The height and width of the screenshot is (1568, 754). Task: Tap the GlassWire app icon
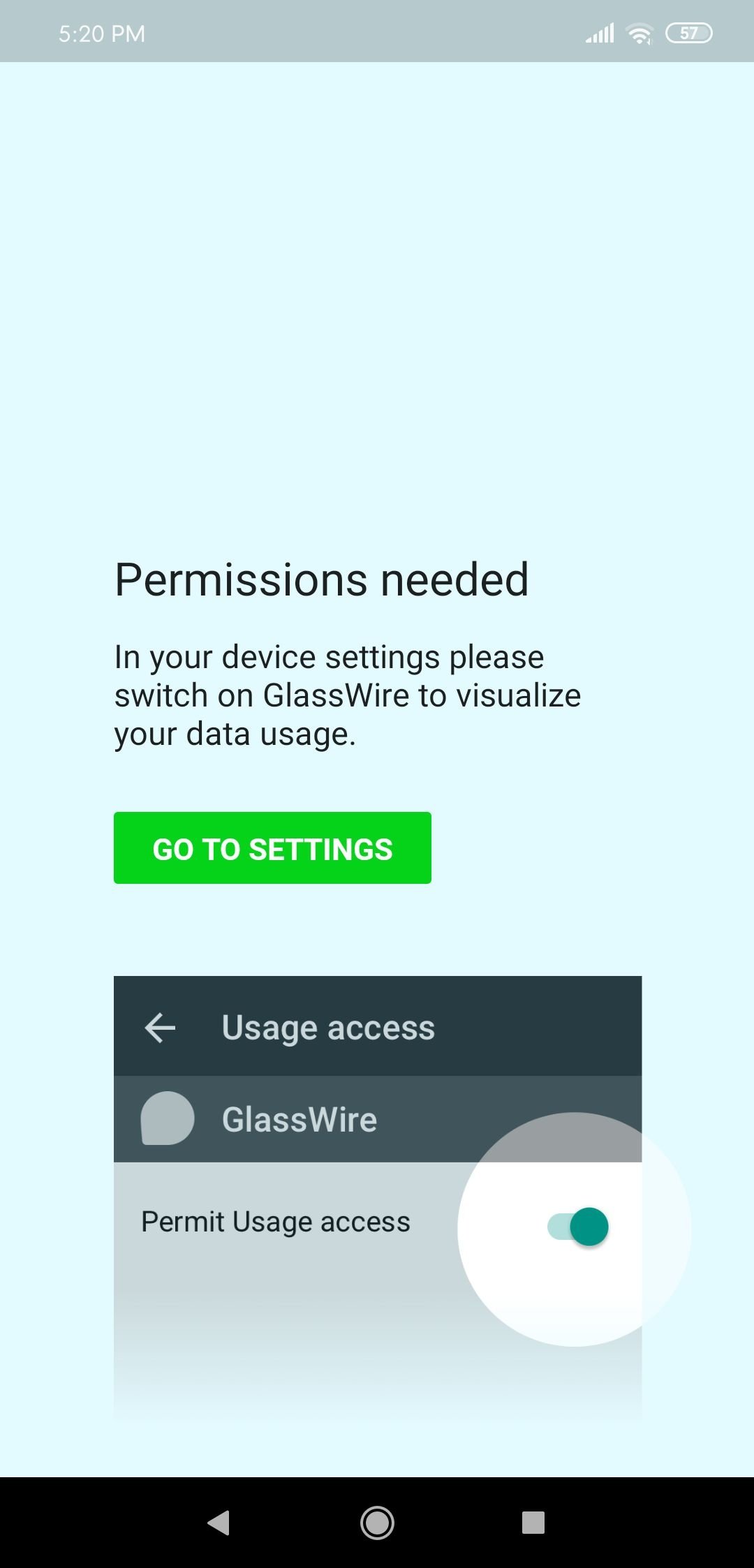168,1118
